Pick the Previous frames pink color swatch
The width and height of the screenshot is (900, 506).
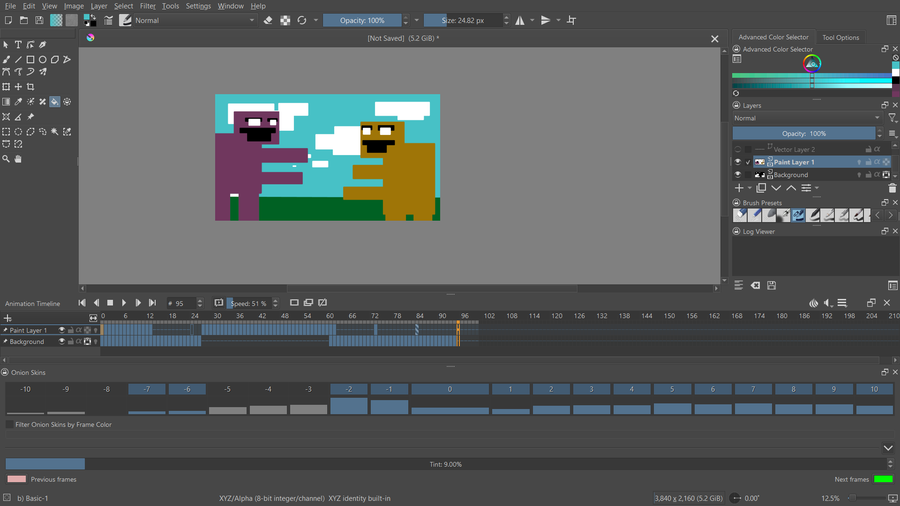coord(17,479)
